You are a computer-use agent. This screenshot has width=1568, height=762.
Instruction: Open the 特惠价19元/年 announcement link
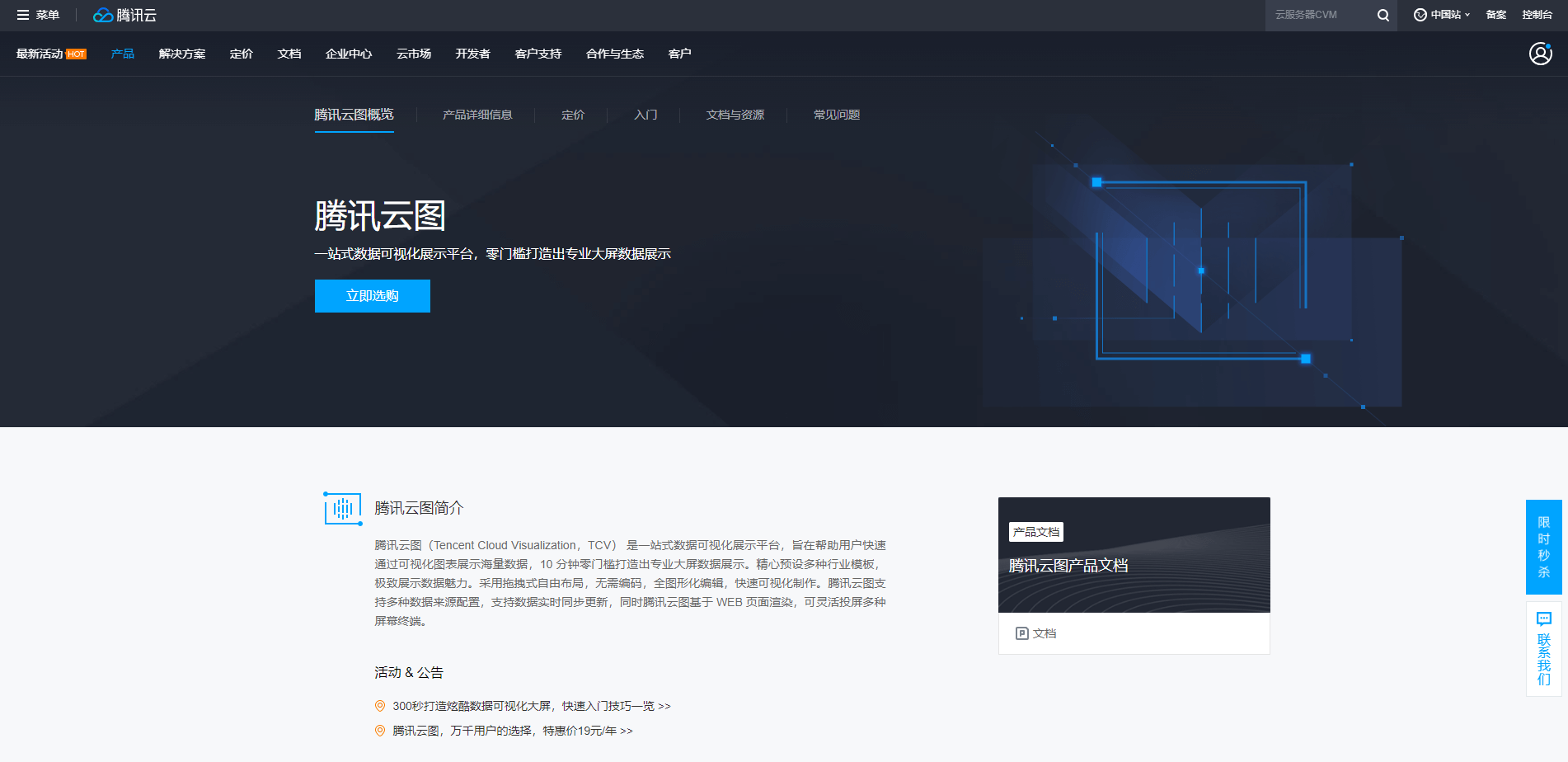pyautogui.click(x=513, y=731)
